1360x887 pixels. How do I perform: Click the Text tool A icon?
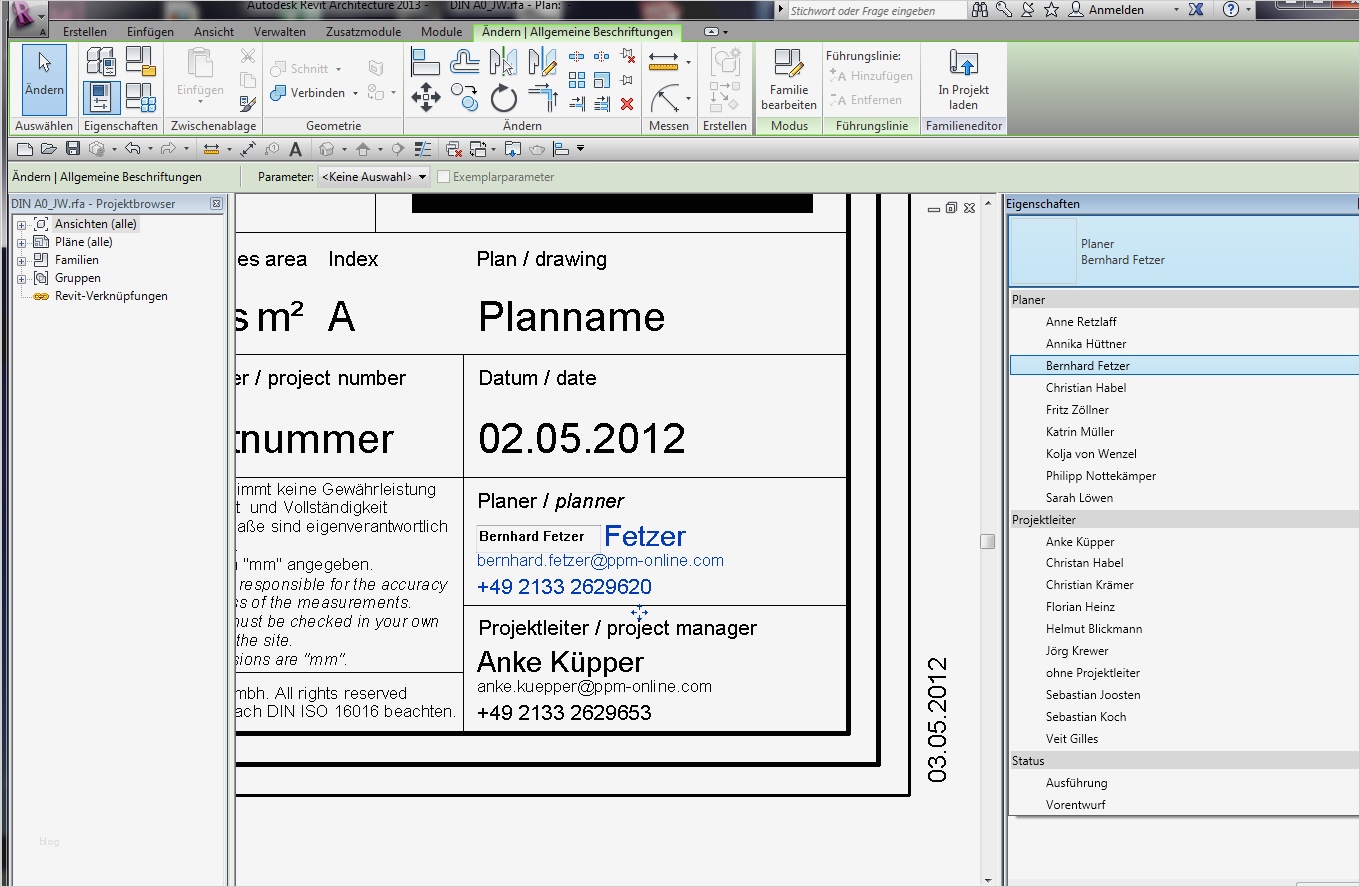click(295, 150)
